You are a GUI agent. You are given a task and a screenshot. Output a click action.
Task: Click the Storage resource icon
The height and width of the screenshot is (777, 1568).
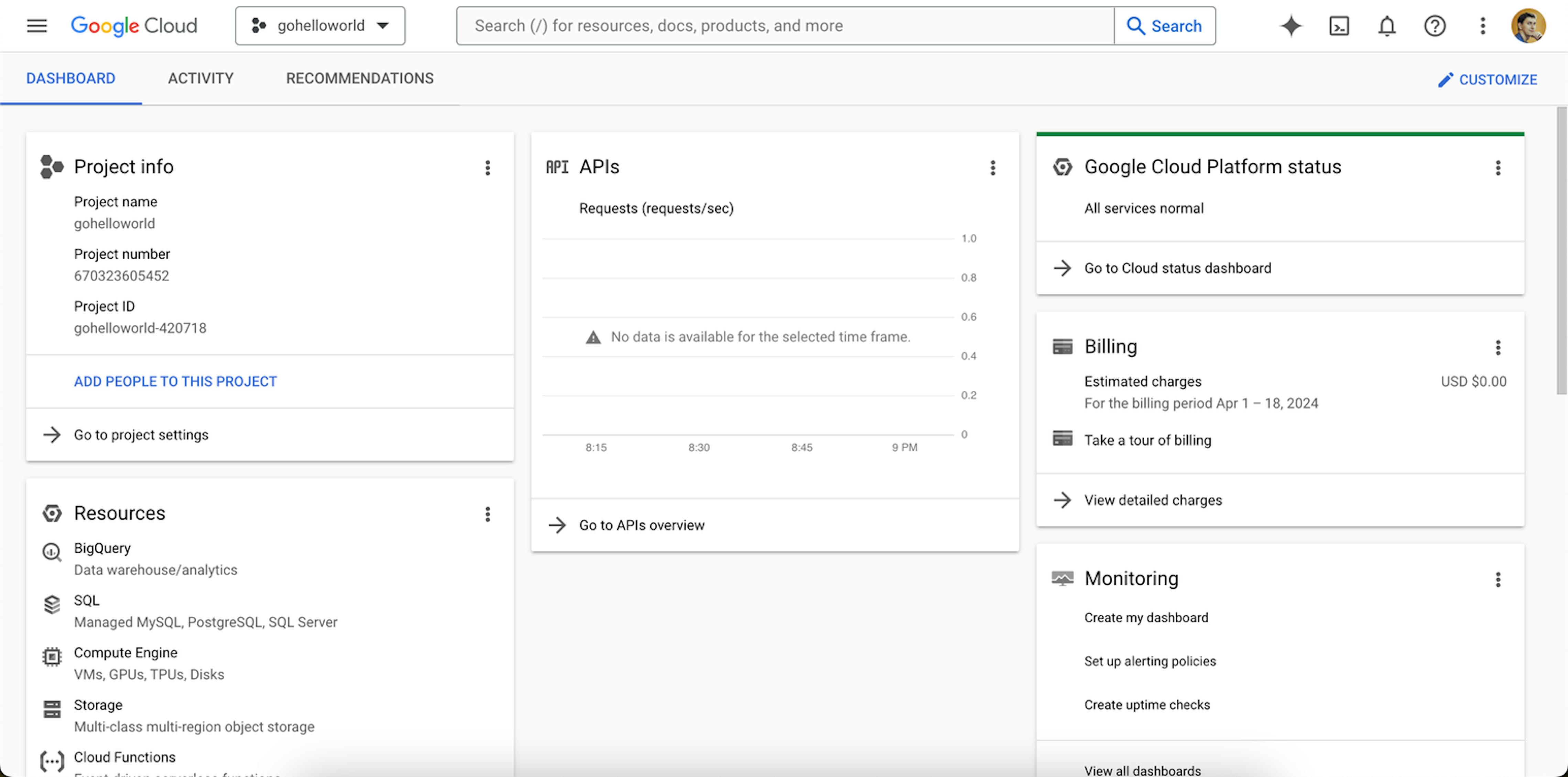point(52,709)
